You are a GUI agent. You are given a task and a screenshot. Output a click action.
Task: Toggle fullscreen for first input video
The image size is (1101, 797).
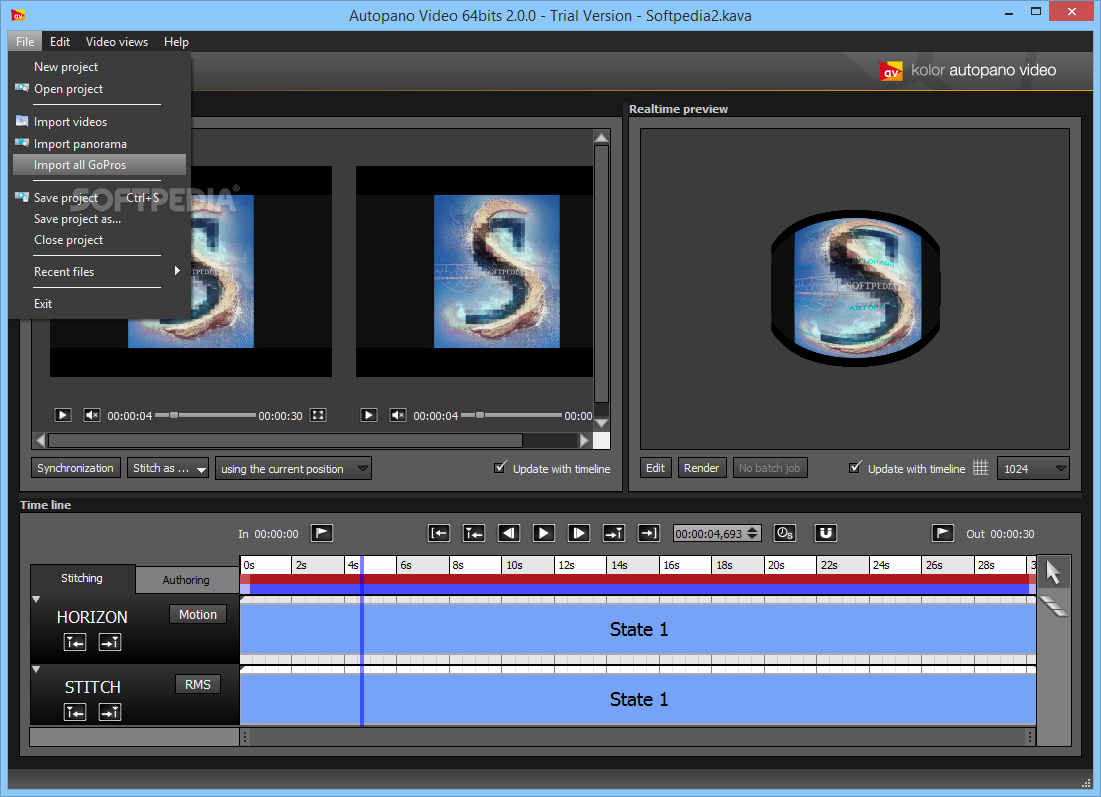318,415
